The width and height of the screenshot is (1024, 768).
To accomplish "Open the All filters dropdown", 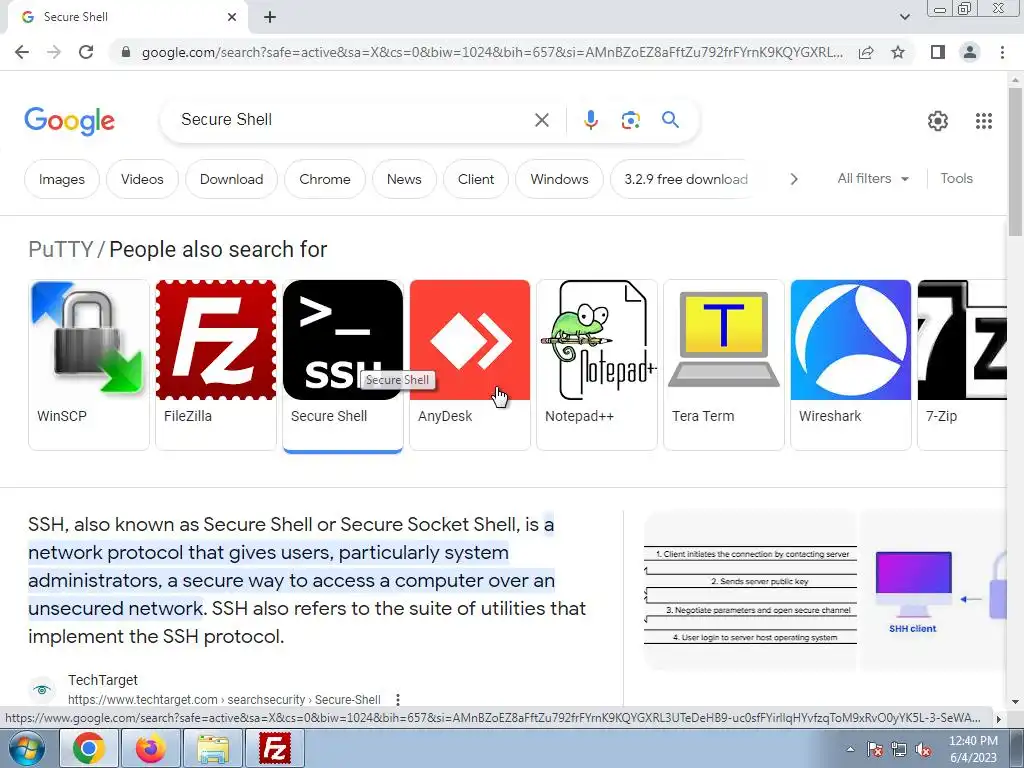I will coord(872,178).
